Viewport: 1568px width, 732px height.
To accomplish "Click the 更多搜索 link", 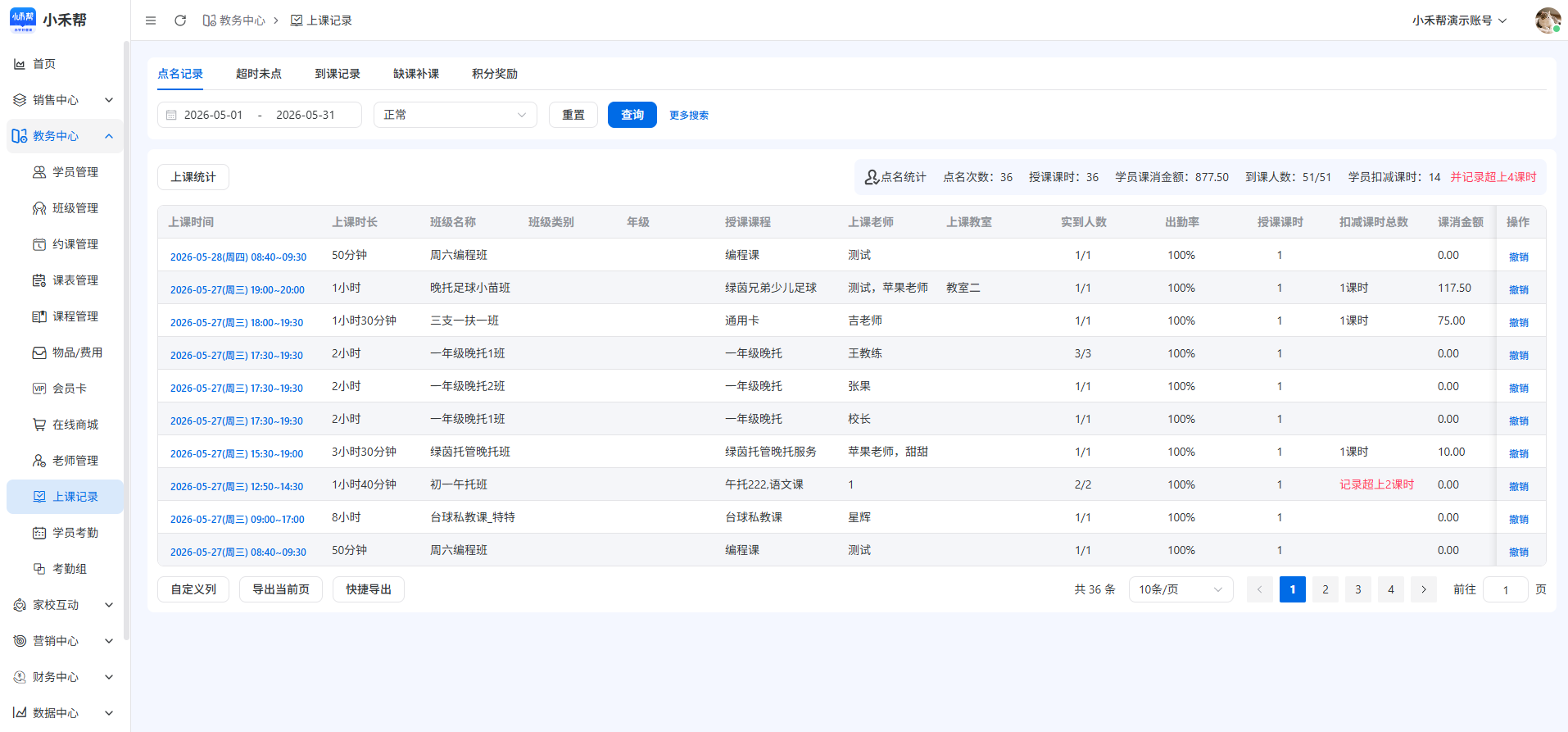I will click(689, 116).
